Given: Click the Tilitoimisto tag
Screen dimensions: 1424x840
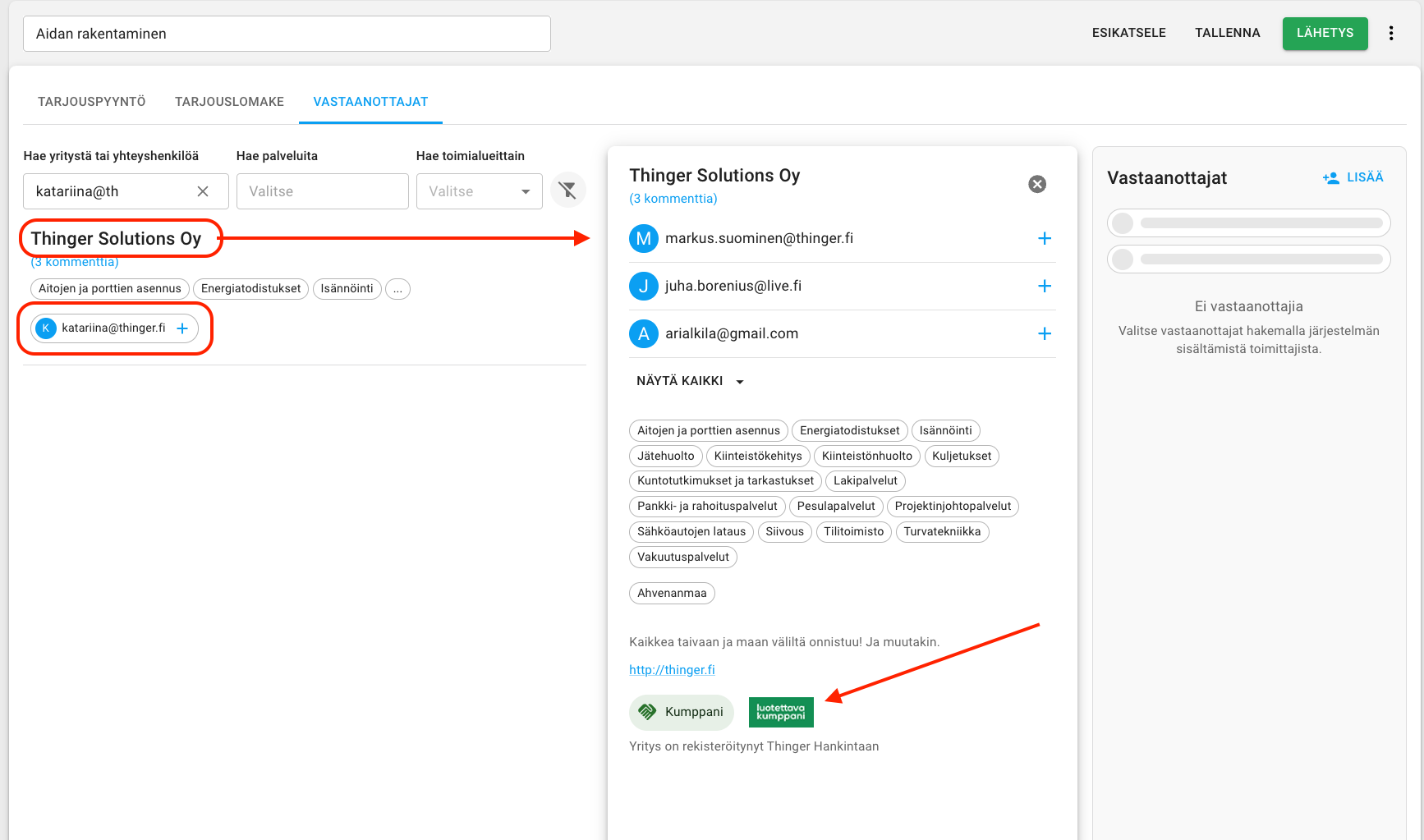Looking at the screenshot, I should pos(854,531).
